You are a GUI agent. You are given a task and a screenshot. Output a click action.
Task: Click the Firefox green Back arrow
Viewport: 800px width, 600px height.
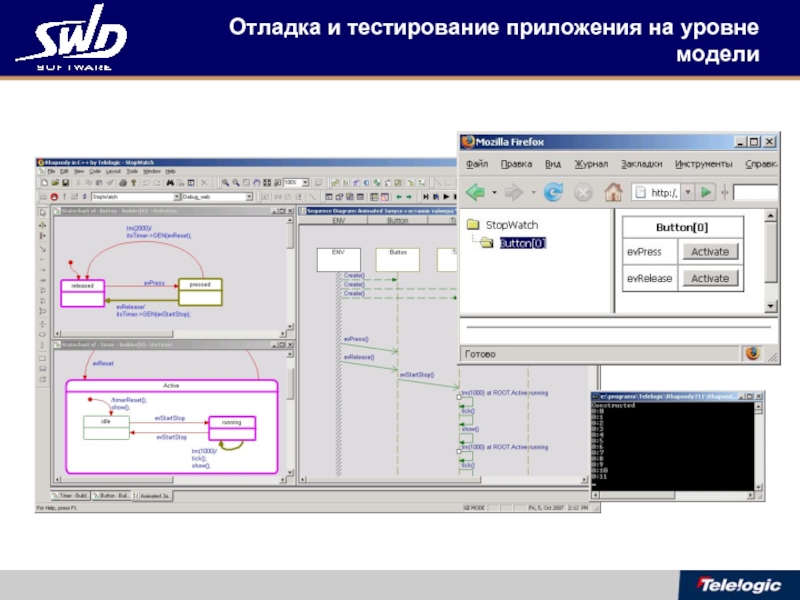[x=476, y=192]
